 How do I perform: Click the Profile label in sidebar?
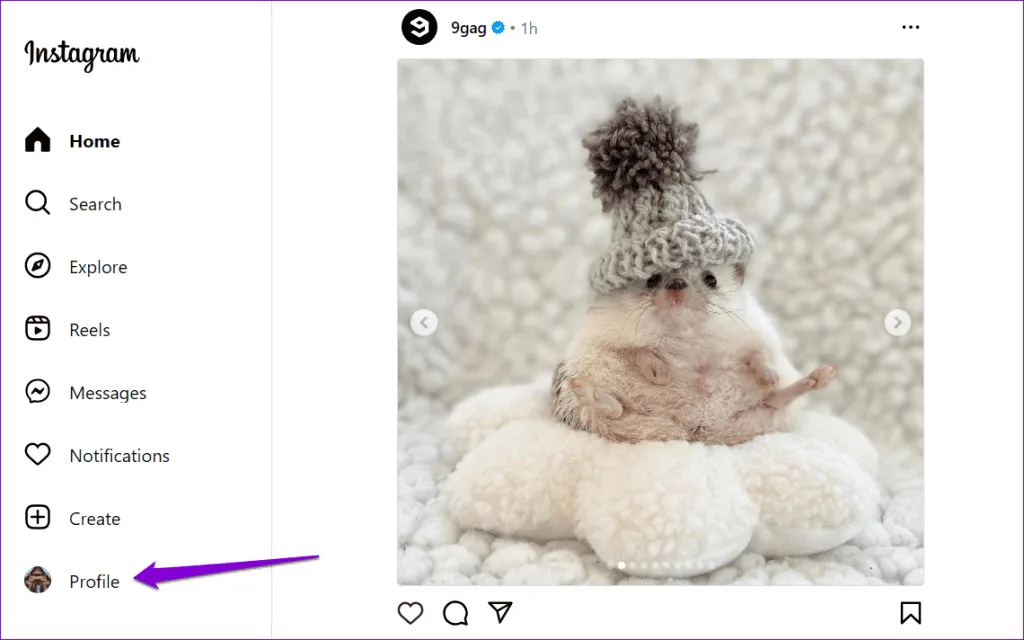coord(94,581)
